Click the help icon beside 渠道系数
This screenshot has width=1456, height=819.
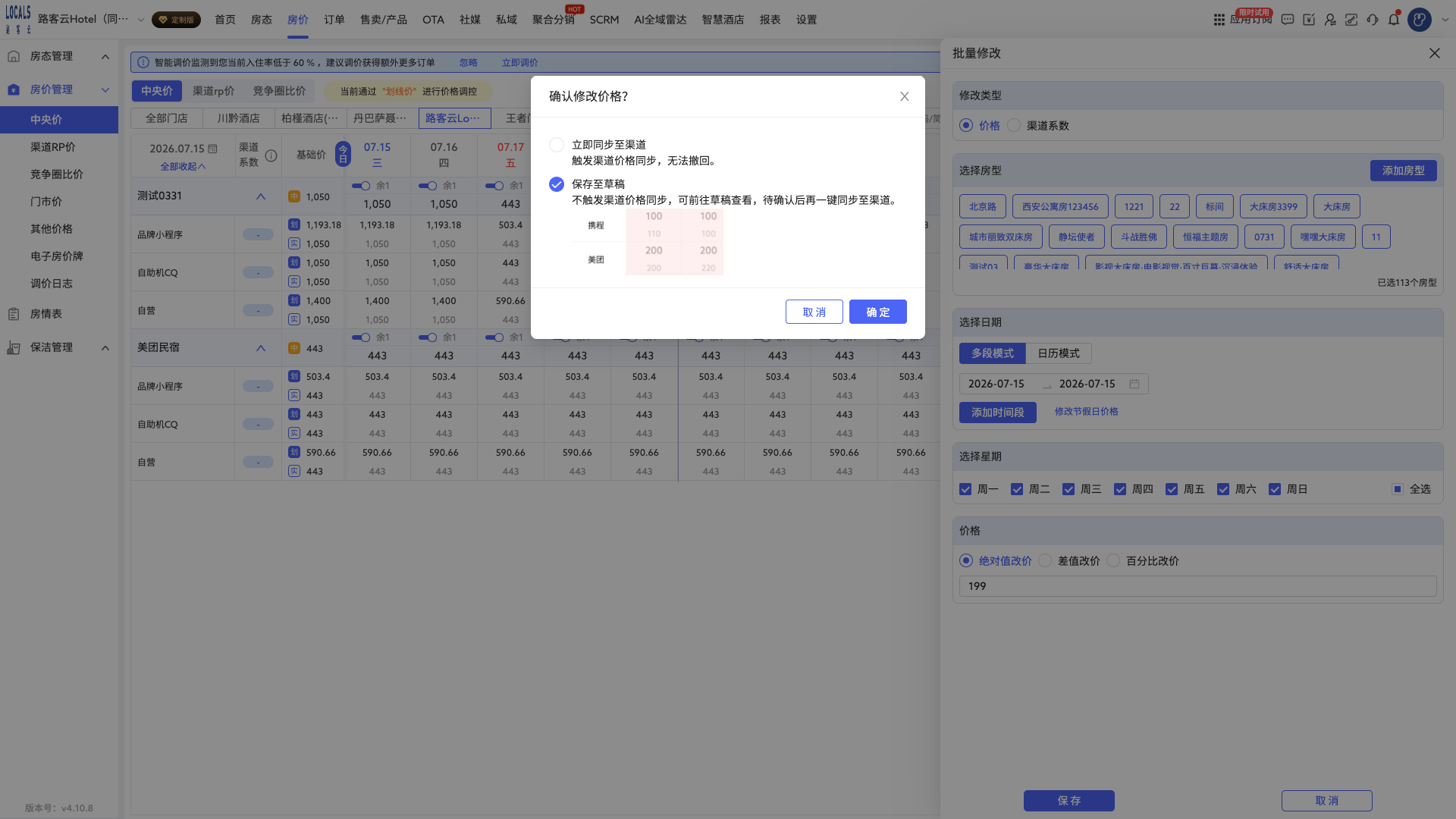coord(271,155)
